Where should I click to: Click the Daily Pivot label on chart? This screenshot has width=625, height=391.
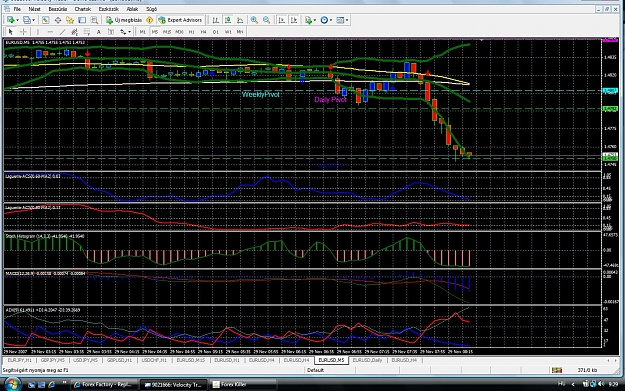(x=330, y=100)
